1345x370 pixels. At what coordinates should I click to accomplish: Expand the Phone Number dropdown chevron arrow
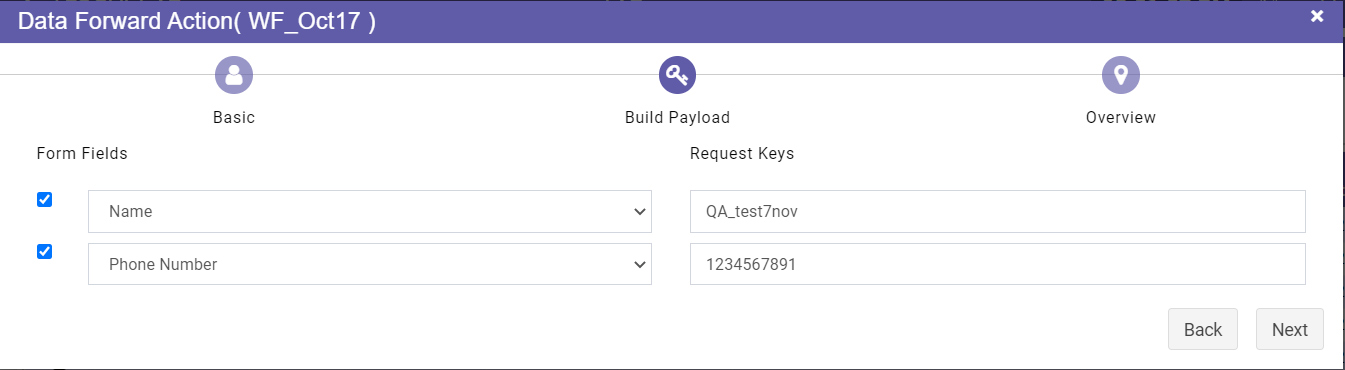click(x=640, y=264)
